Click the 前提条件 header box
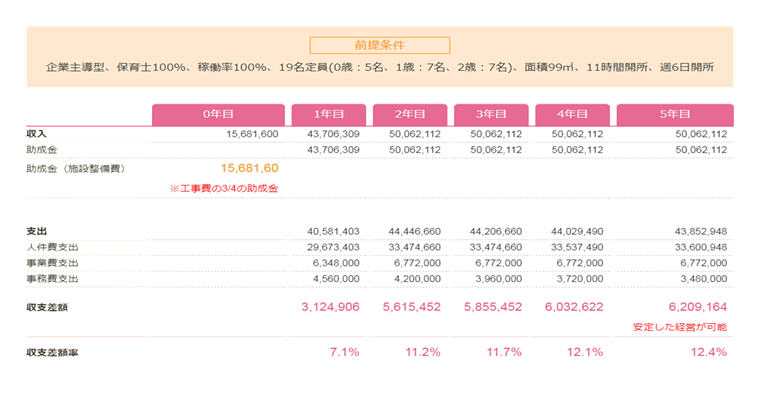This screenshot has height=399, width=760. (380, 46)
